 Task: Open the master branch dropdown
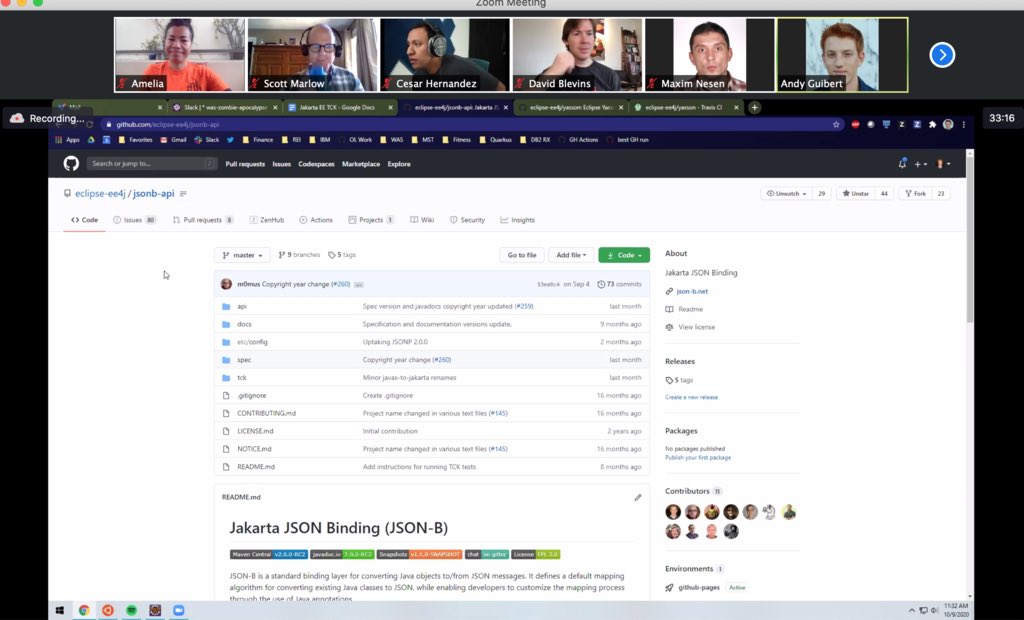point(242,255)
